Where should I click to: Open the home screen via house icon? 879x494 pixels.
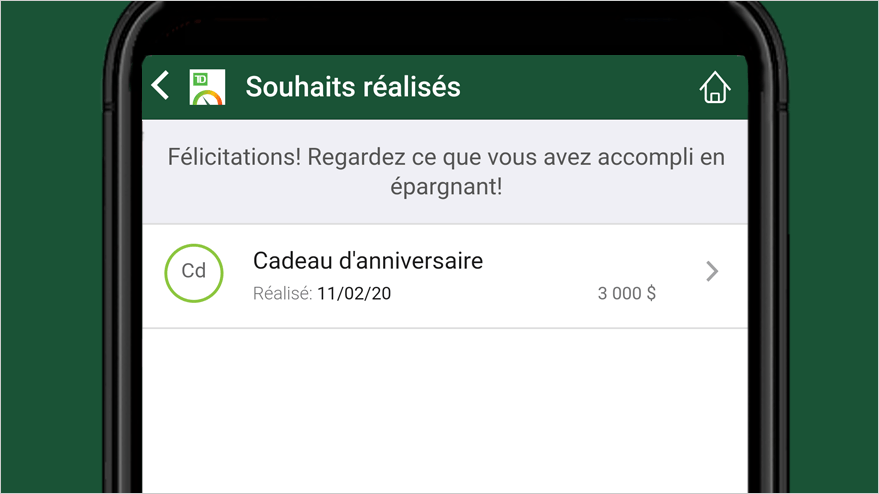point(715,87)
